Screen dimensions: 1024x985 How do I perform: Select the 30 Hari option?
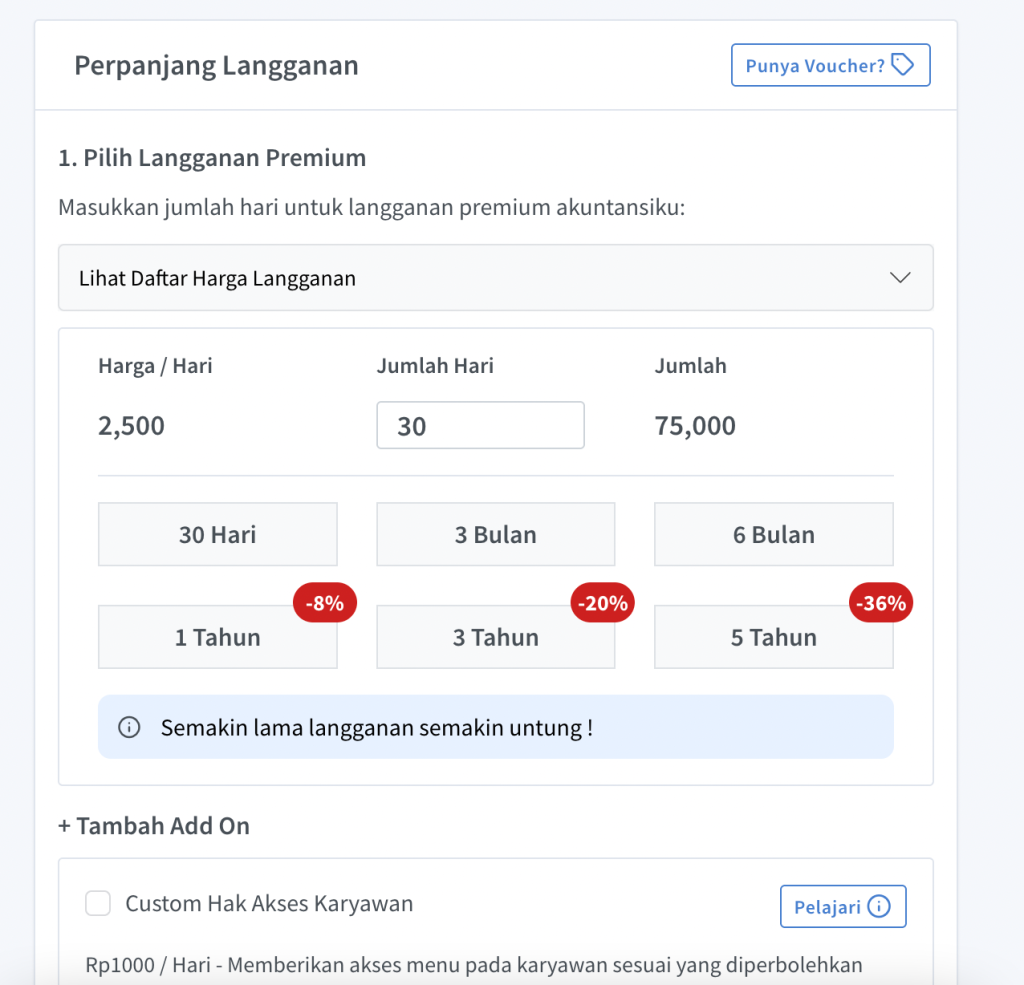pyautogui.click(x=217, y=535)
